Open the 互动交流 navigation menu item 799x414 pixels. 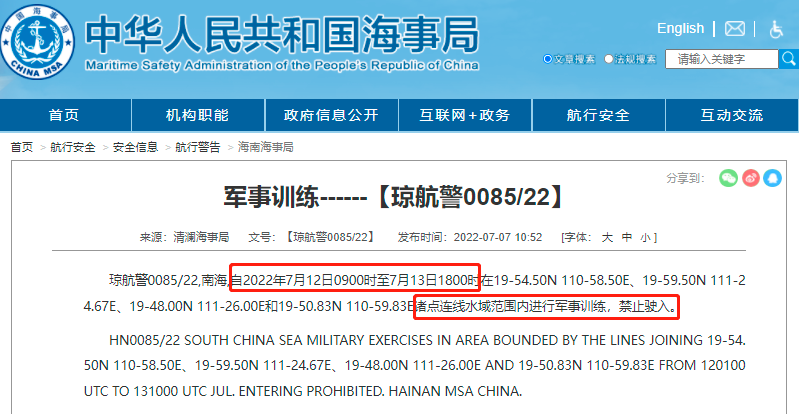click(732, 115)
